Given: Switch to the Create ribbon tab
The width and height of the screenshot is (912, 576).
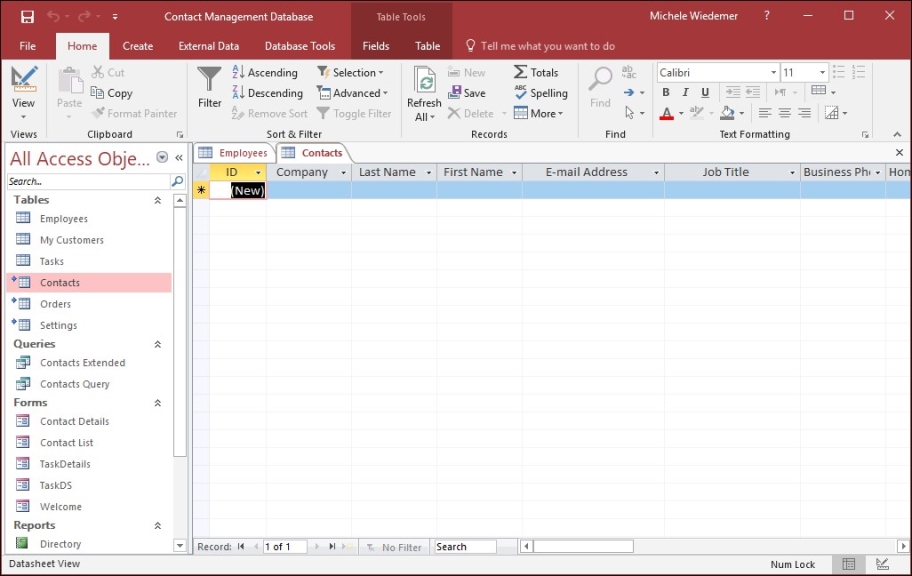Looking at the screenshot, I should tap(138, 46).
